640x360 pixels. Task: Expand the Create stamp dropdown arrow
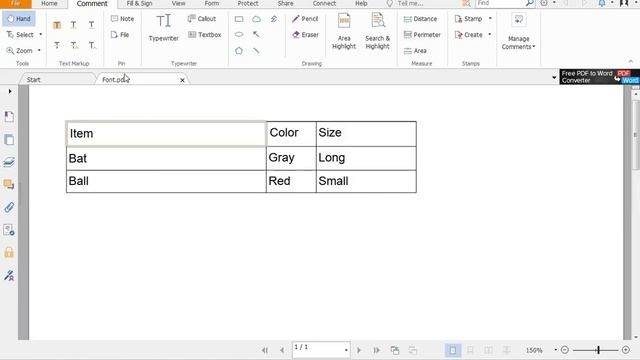(489, 35)
